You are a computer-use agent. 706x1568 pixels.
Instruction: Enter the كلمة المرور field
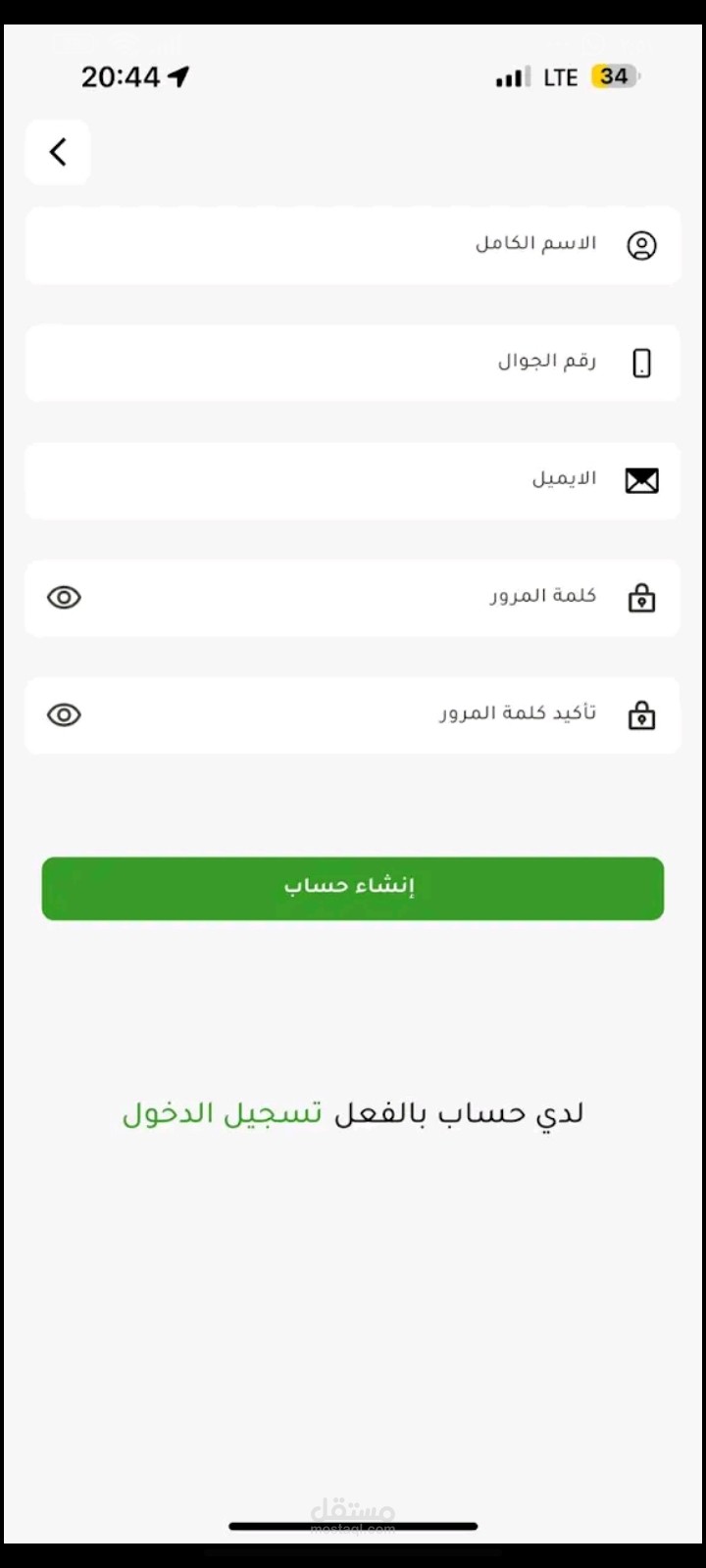pos(324,598)
